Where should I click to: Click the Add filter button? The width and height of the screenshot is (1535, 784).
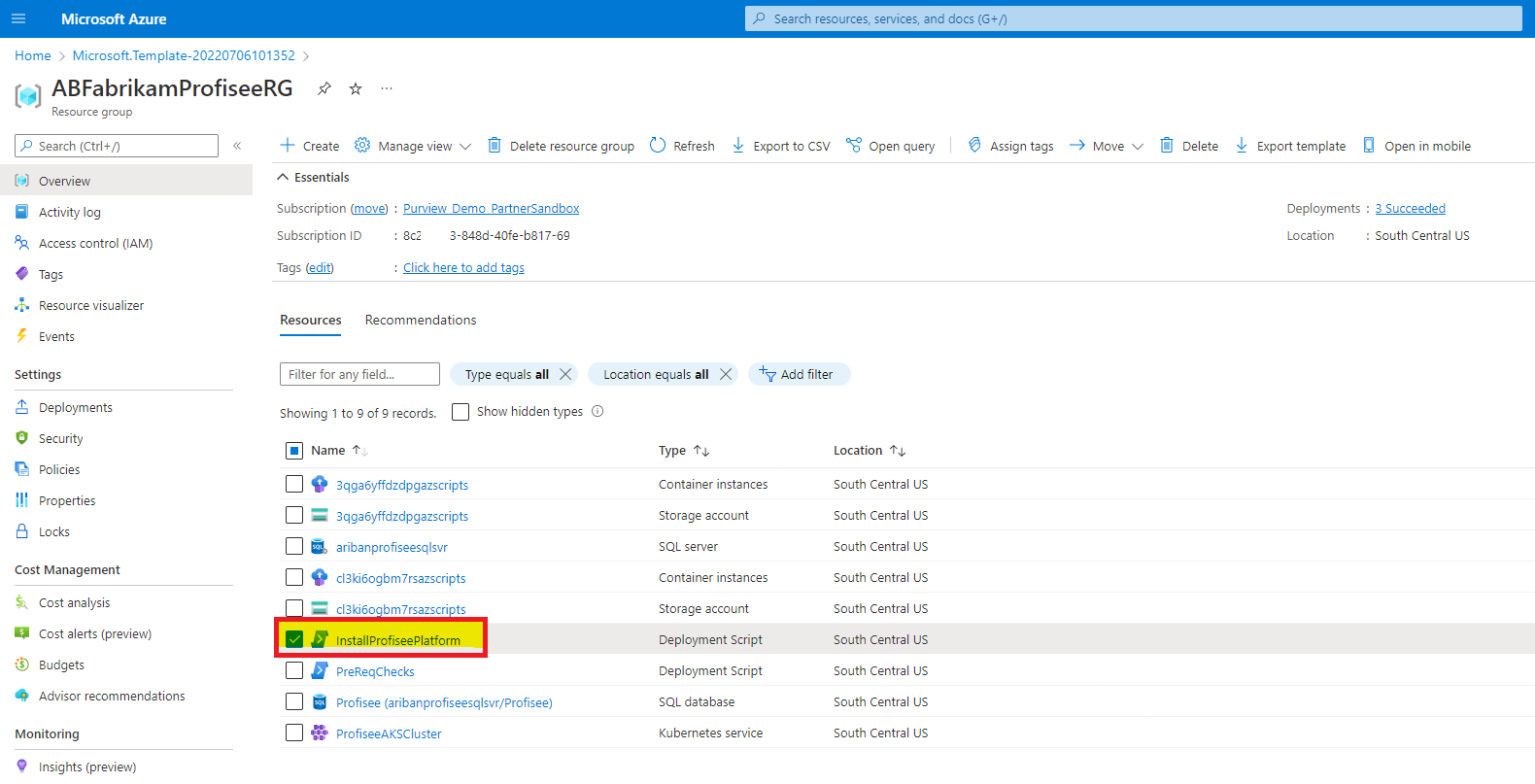799,374
